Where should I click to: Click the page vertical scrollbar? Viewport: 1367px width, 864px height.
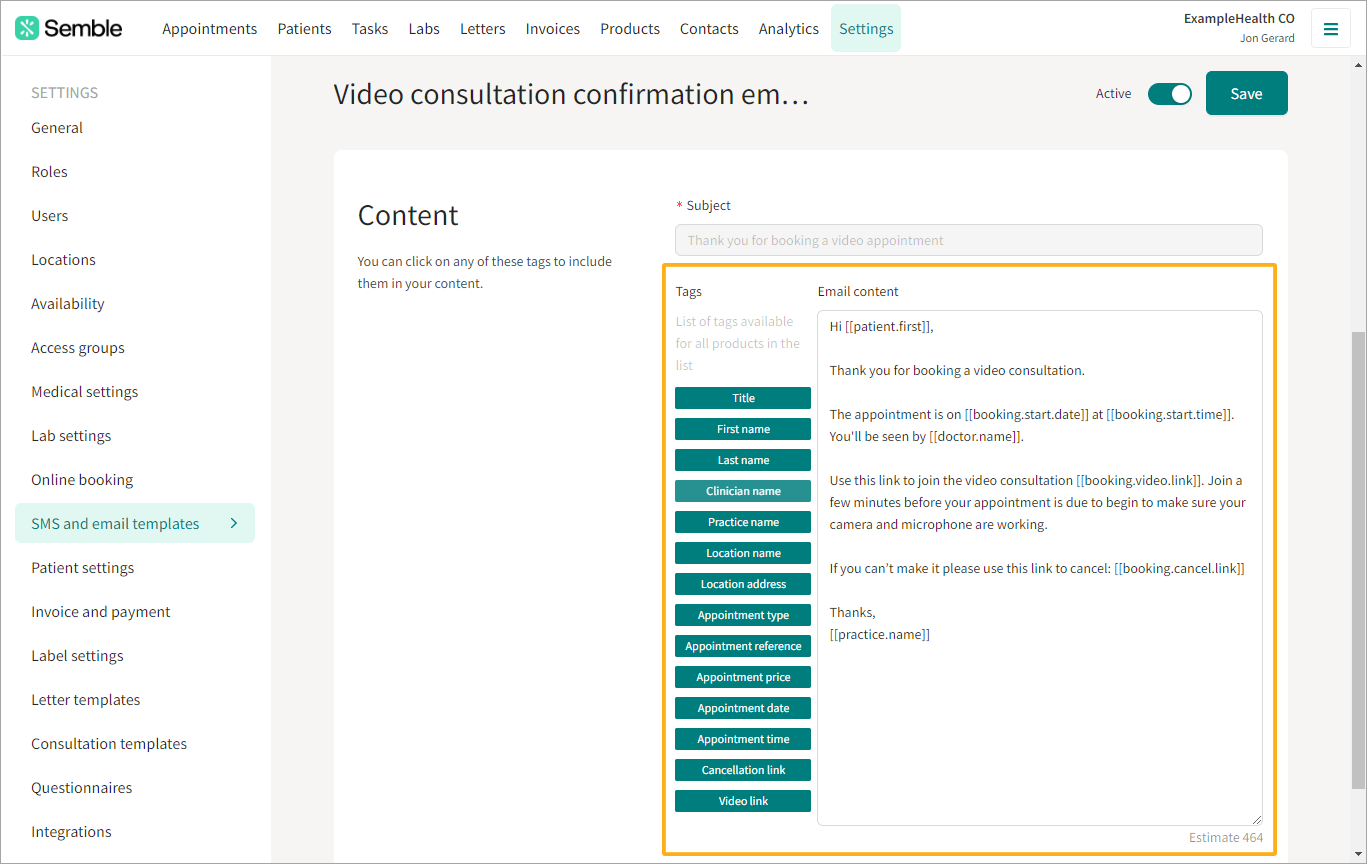coord(1358,560)
